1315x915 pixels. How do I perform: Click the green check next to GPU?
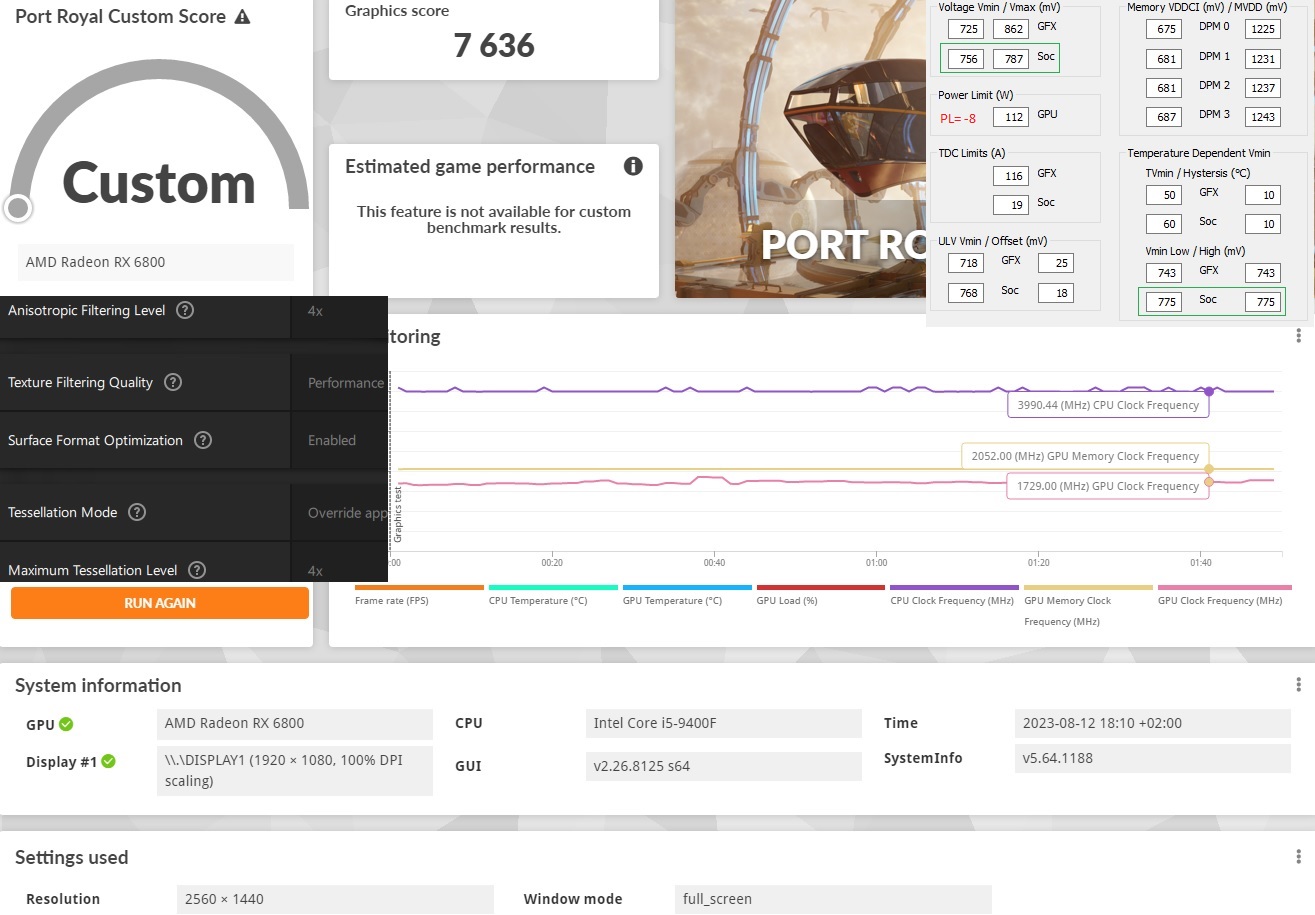click(x=66, y=724)
